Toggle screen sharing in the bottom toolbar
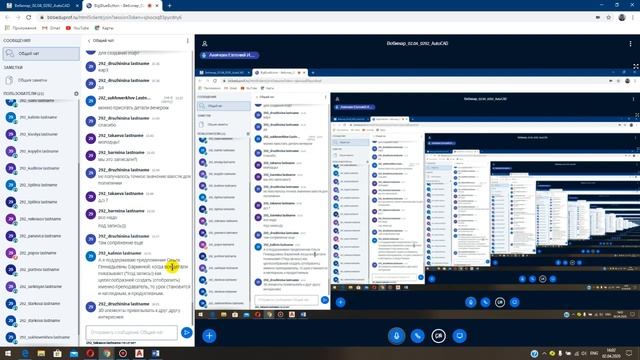The image size is (640, 360). click(460, 336)
